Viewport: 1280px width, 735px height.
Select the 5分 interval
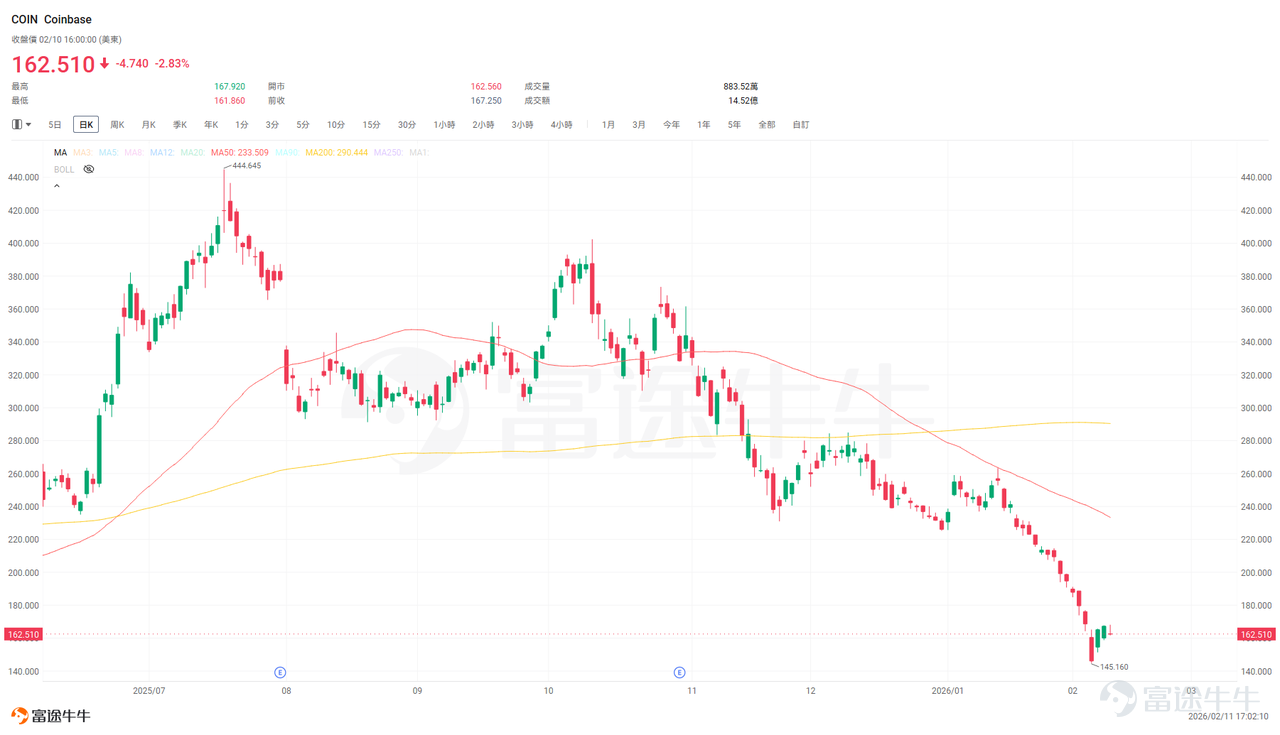[x=303, y=125]
